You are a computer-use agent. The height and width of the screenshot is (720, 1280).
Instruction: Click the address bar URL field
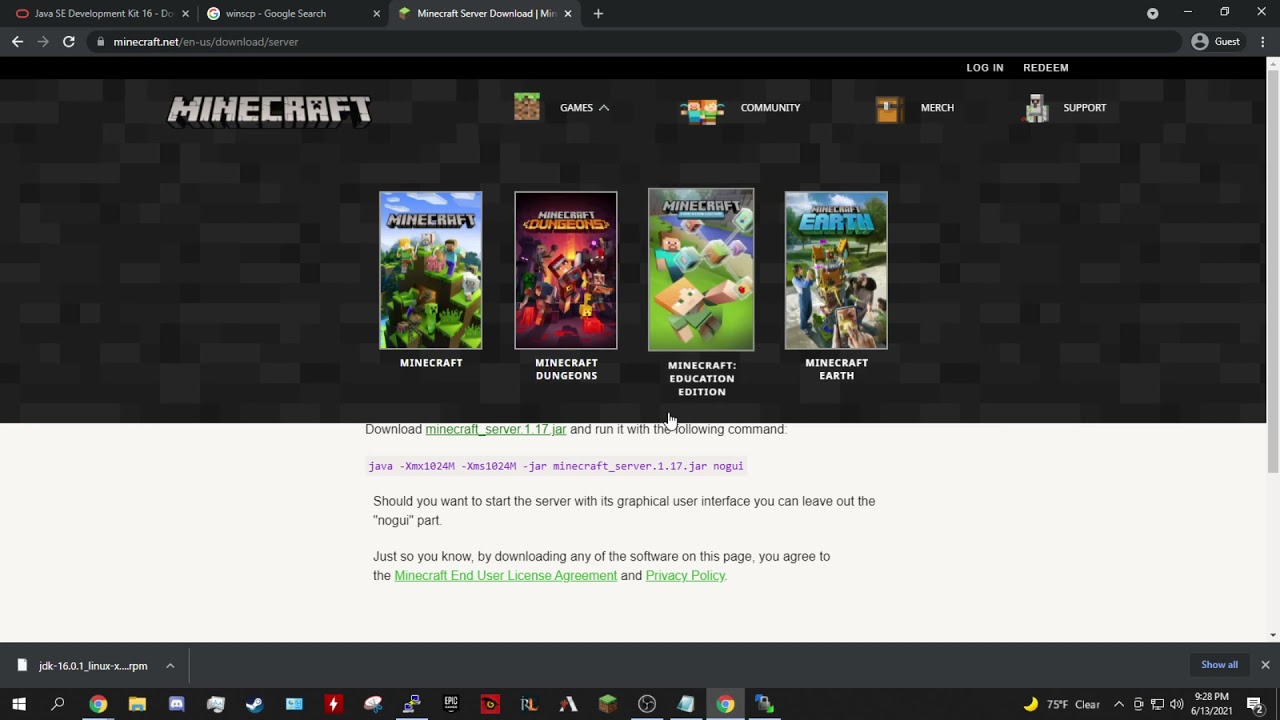click(635, 42)
